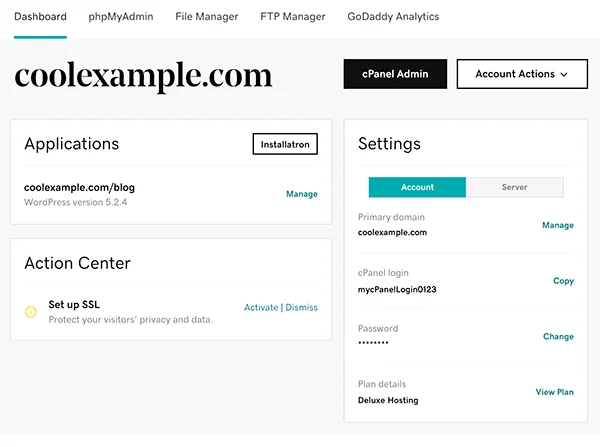Click the masked password field
Image resolution: width=600 pixels, height=447 pixels.
click(373, 344)
